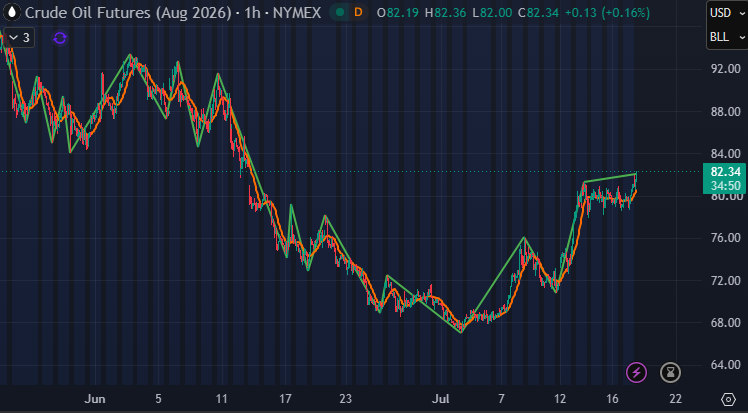Expand the collapsed indicators legend showing 3
The image size is (748, 413).
[x=19, y=38]
